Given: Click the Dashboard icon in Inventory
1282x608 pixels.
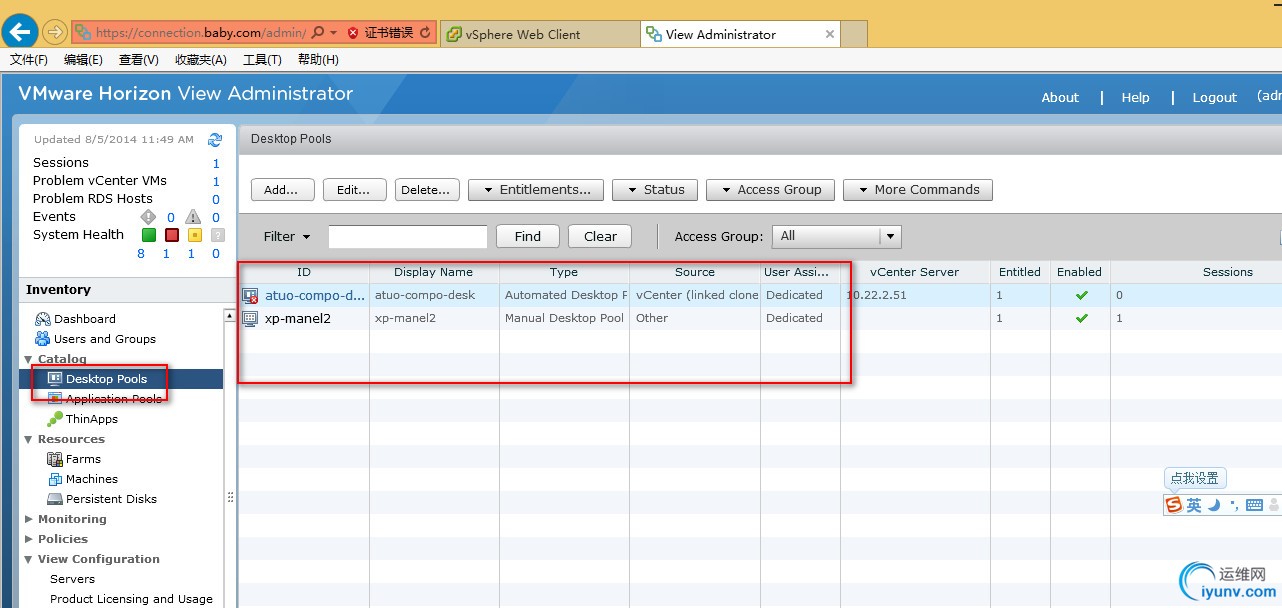Looking at the screenshot, I should click(42, 319).
